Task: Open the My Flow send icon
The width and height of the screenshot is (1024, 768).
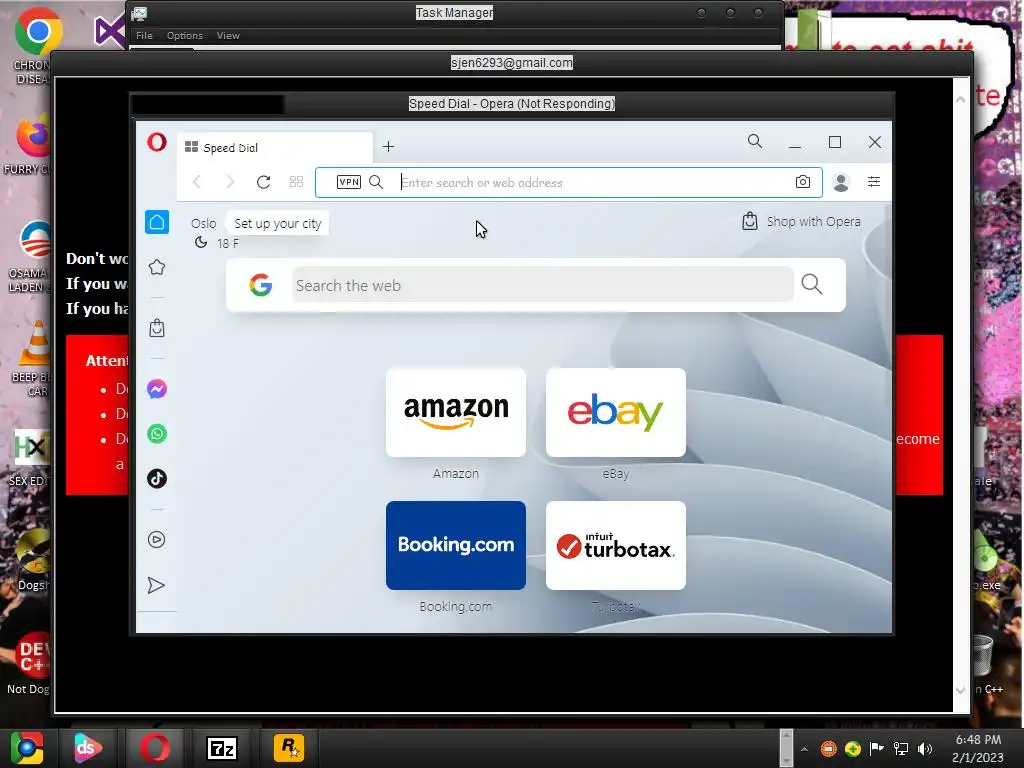Action: click(x=156, y=585)
